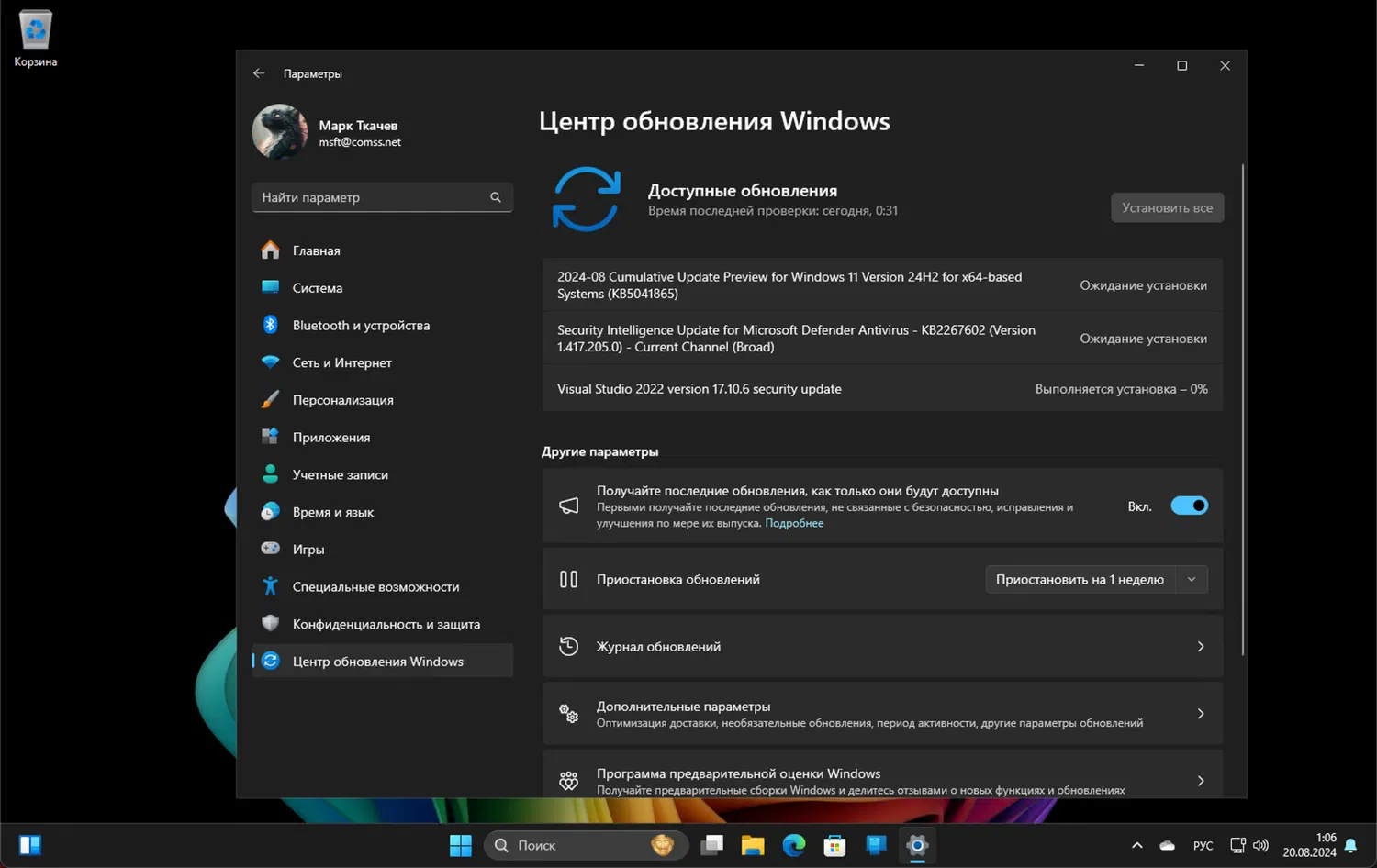Click into the Найти параметр search field
Screen dimensions: 1377x868
367,197
